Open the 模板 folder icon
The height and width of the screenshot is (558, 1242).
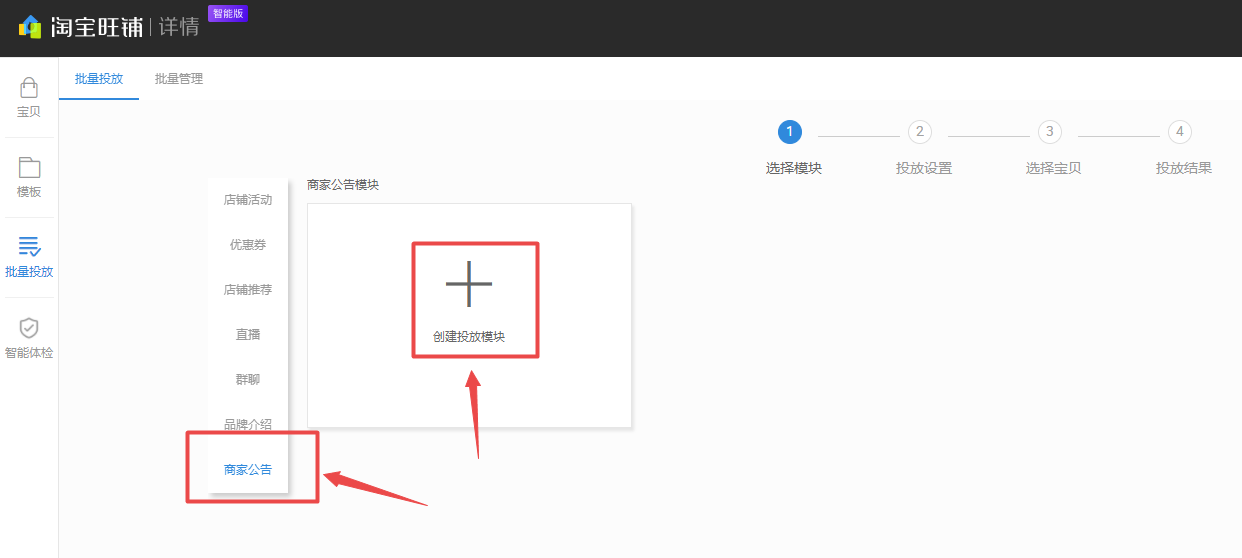[29, 168]
